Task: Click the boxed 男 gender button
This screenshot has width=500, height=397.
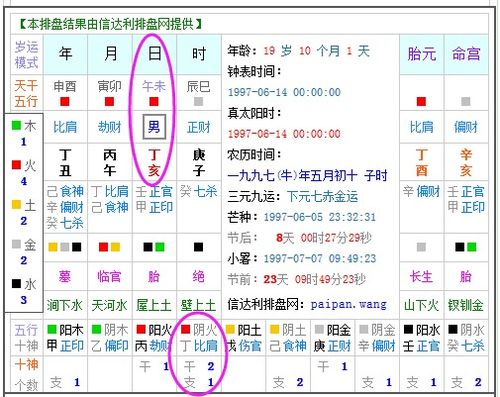Action: tap(154, 127)
